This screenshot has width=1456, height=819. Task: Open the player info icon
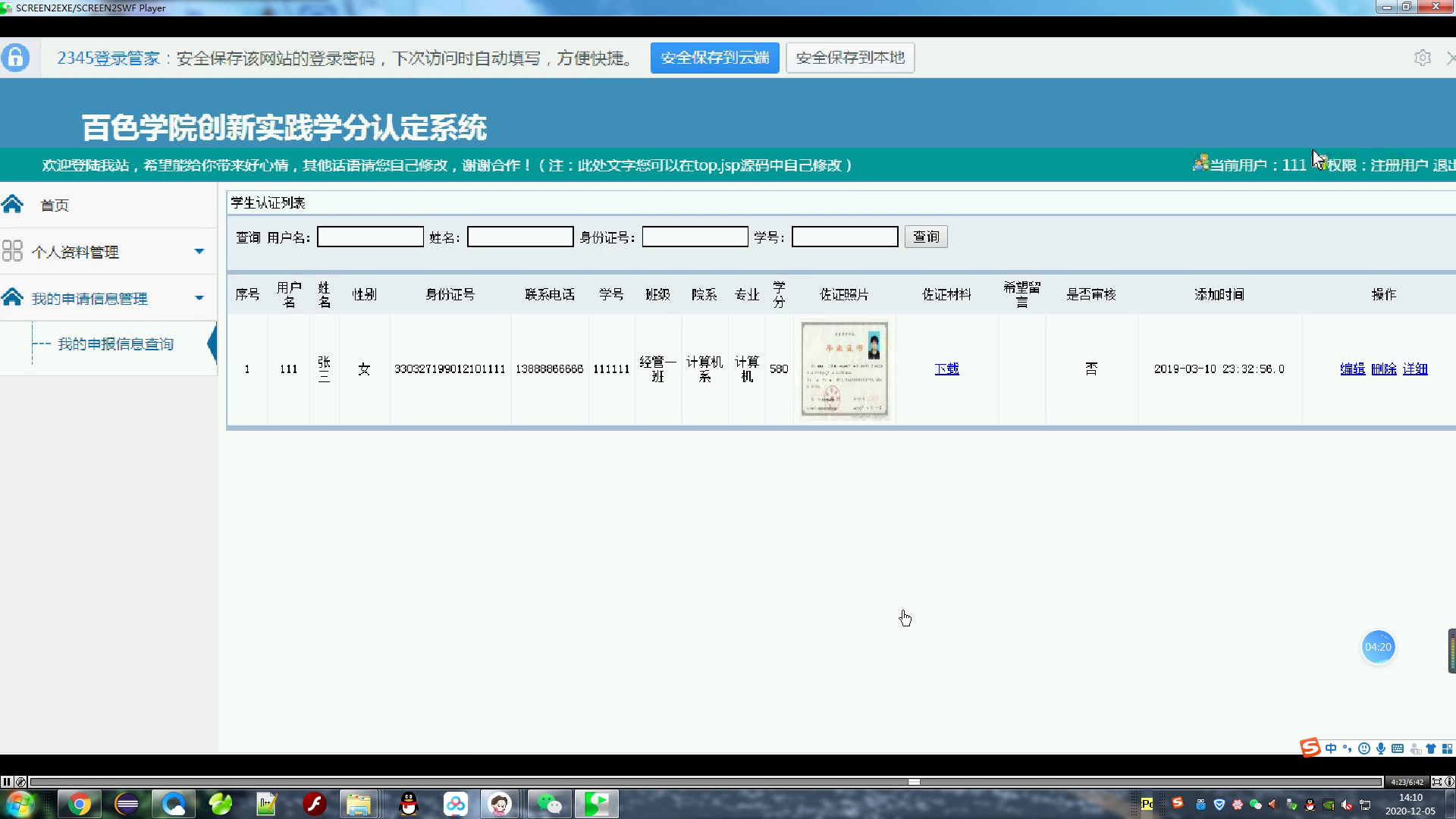click(x=1449, y=782)
